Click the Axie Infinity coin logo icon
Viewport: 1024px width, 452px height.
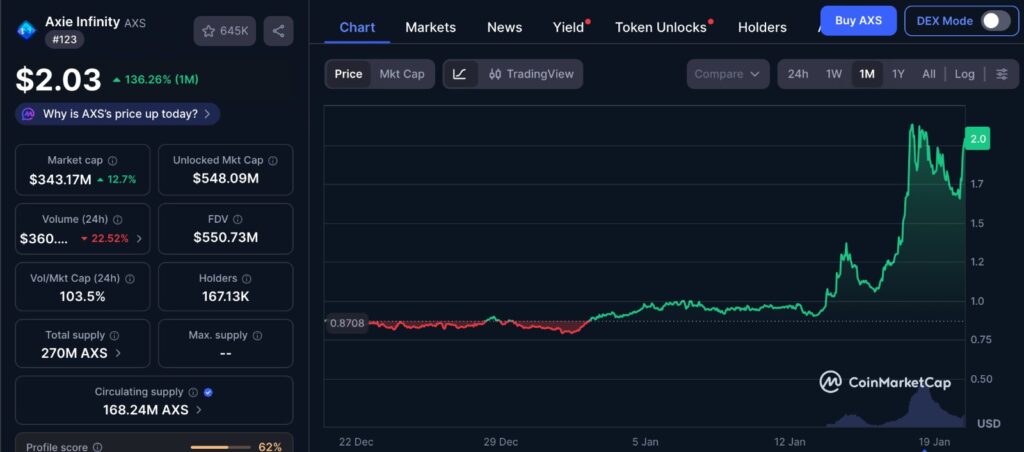pyautogui.click(x=26, y=29)
